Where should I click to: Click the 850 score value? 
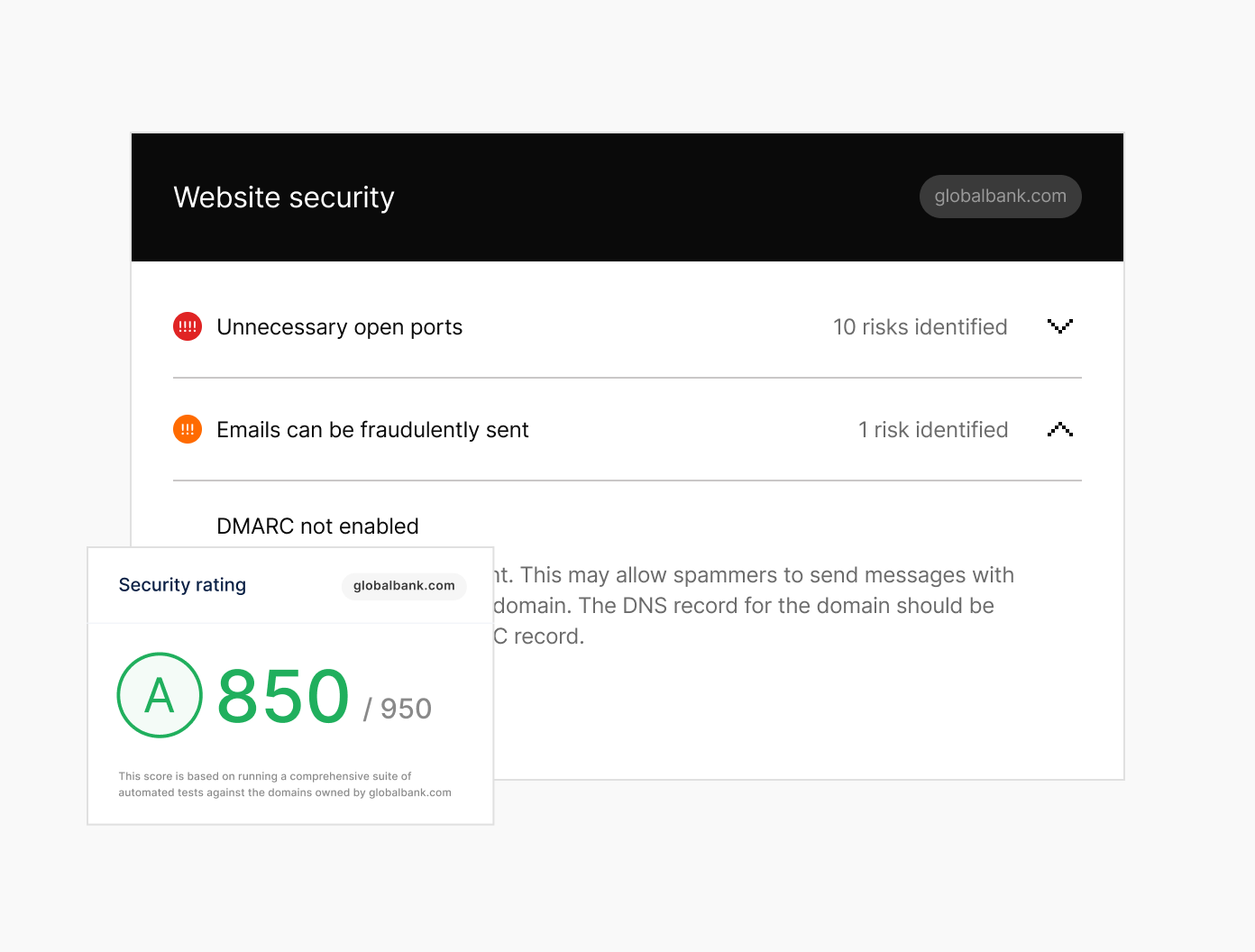point(283,696)
